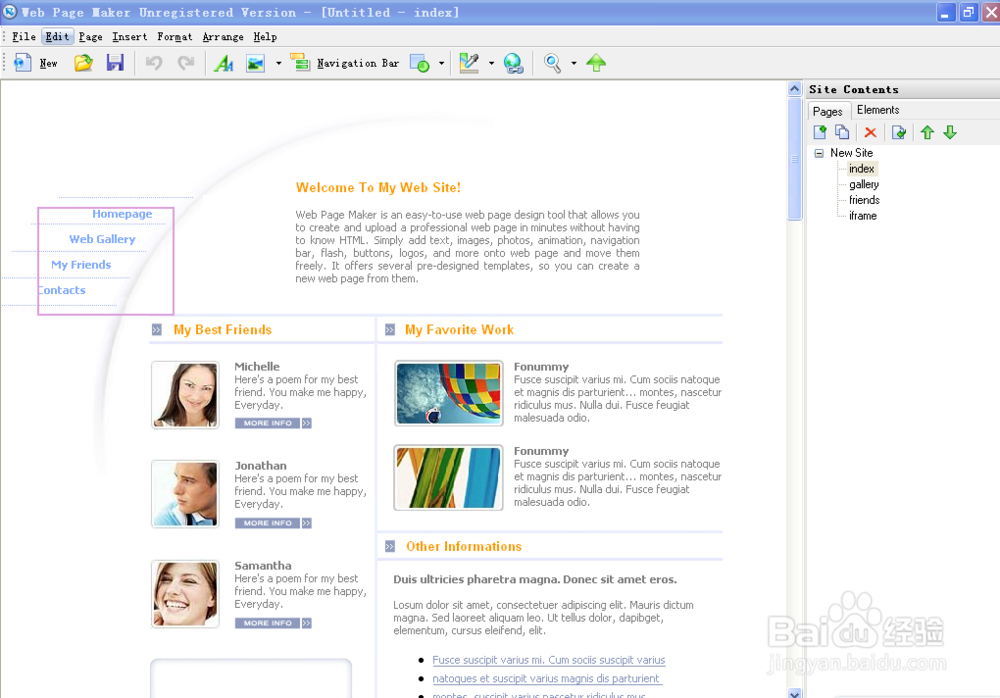This screenshot has height=698, width=1000.
Task: Open the Insert menu
Action: [x=129, y=37]
